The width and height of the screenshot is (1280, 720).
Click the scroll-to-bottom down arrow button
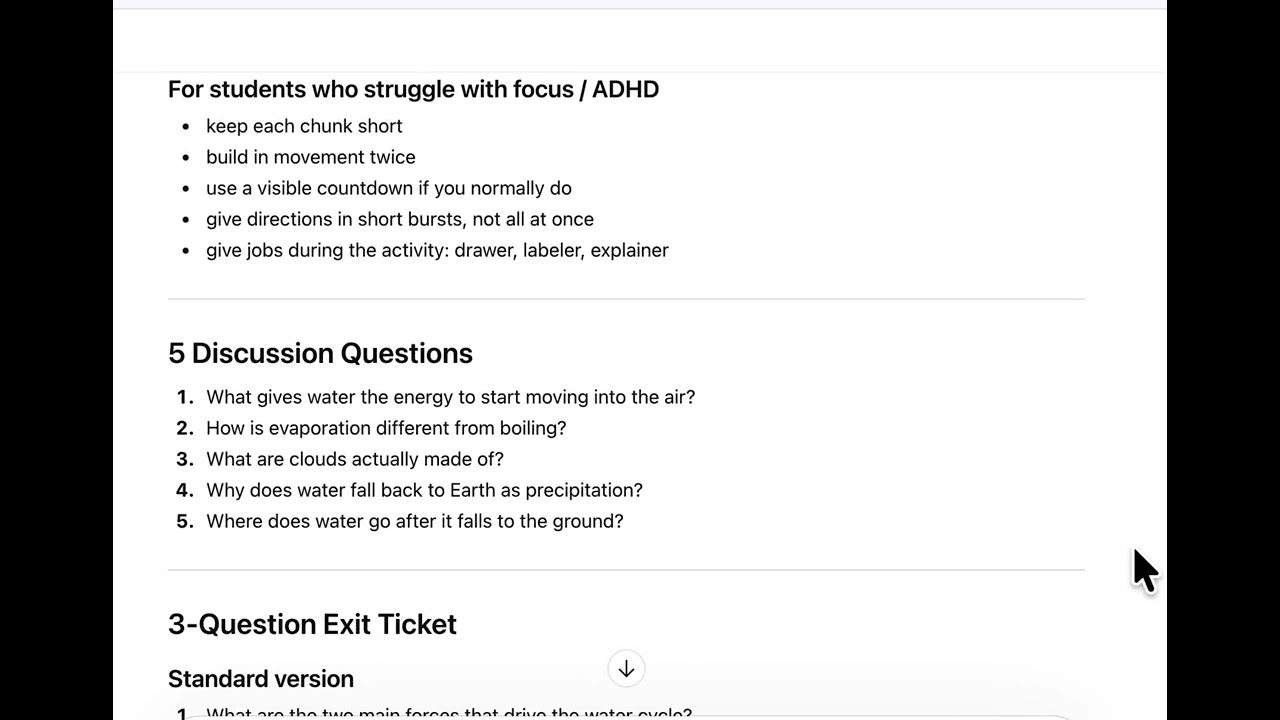tap(626, 669)
